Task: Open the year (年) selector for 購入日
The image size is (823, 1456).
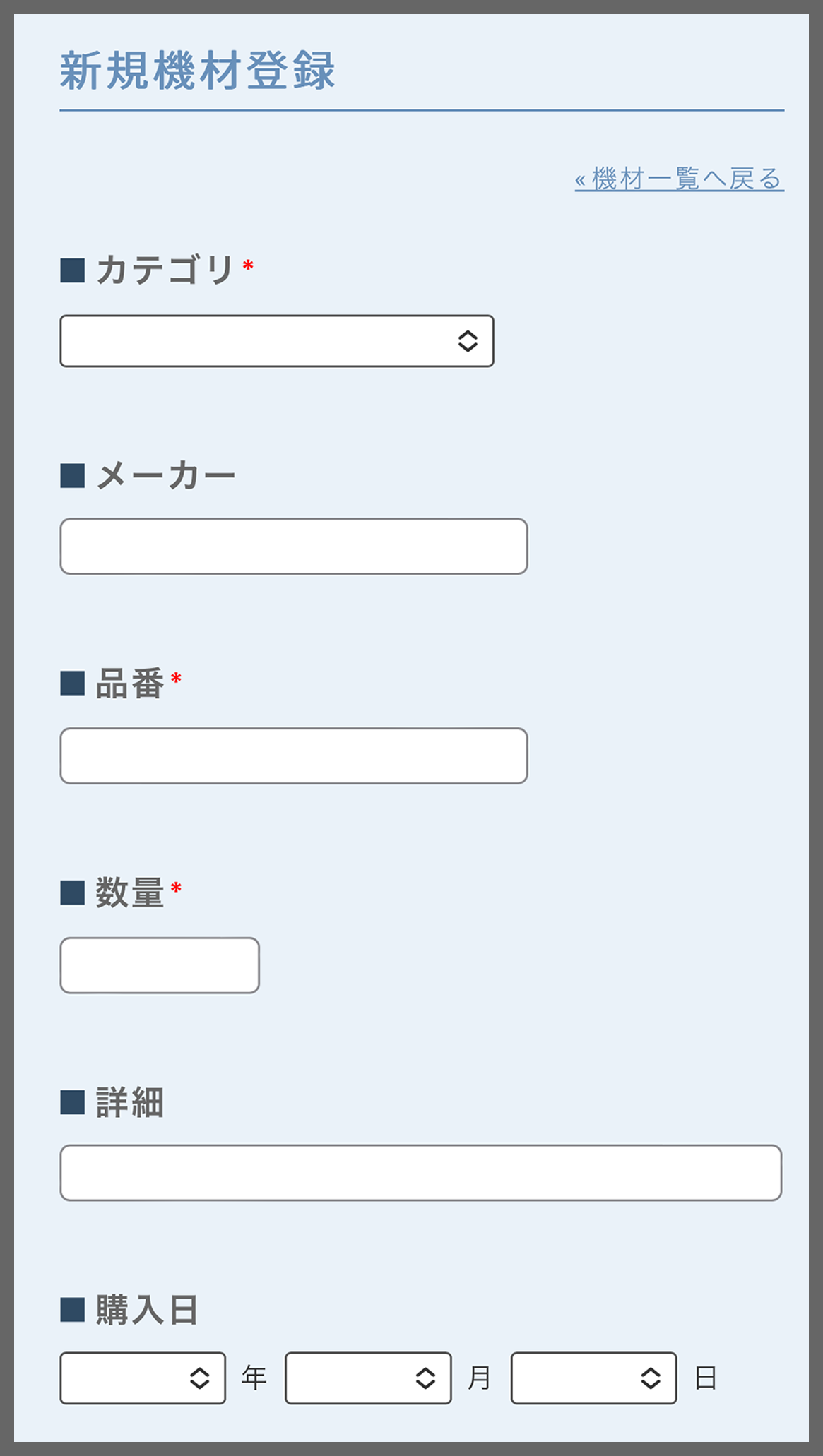Action: (x=141, y=1376)
